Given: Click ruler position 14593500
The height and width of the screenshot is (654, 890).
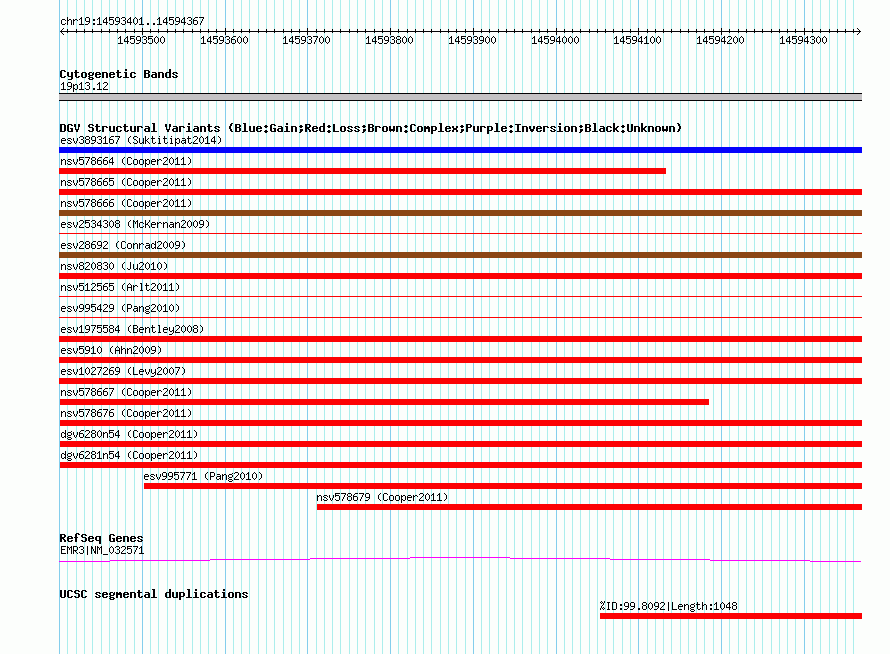Looking at the screenshot, I should (x=141, y=40).
